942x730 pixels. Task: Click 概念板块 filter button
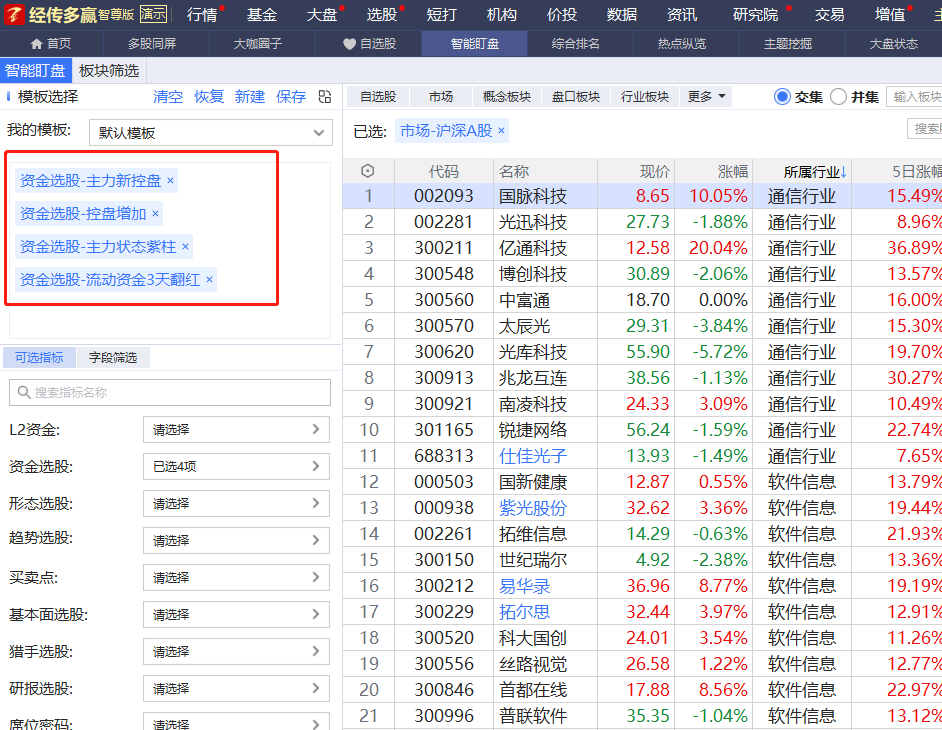click(x=507, y=97)
